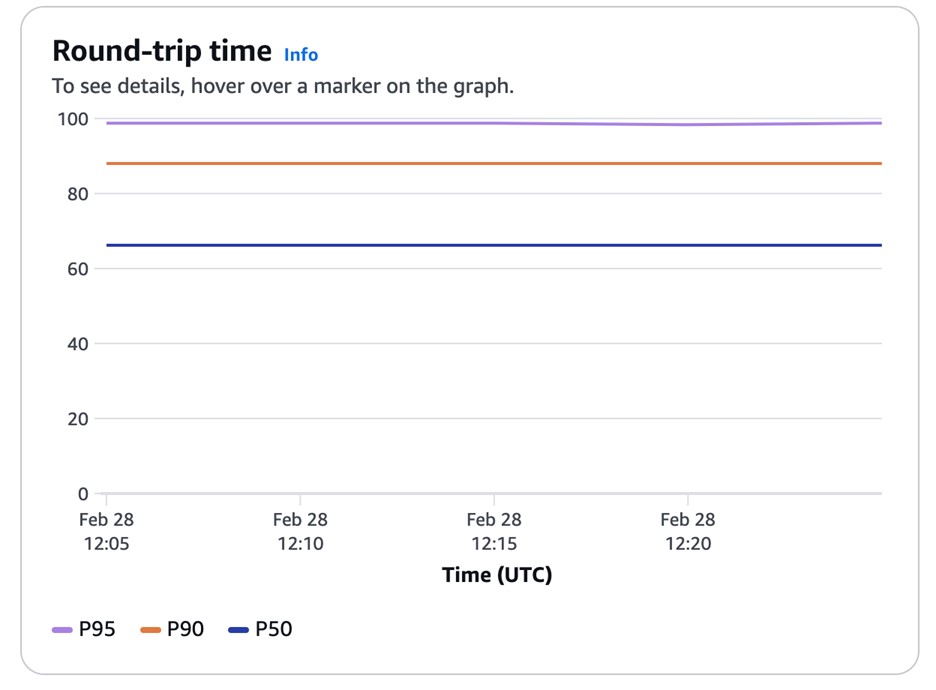Select the P90 legend label text
The image size is (936, 690).
click(x=185, y=630)
